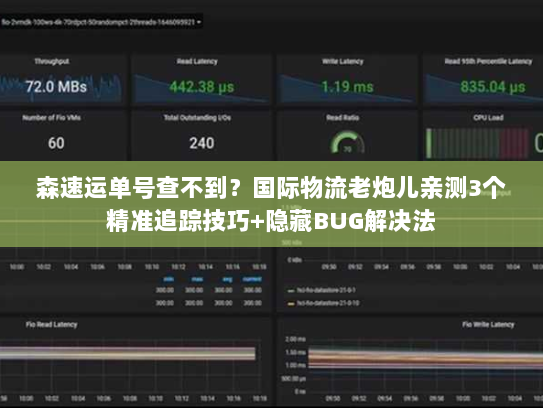Screen dimensions: 543x408
Task: Open the fio-2vmdk test run dropdown
Action: click(x=101, y=22)
